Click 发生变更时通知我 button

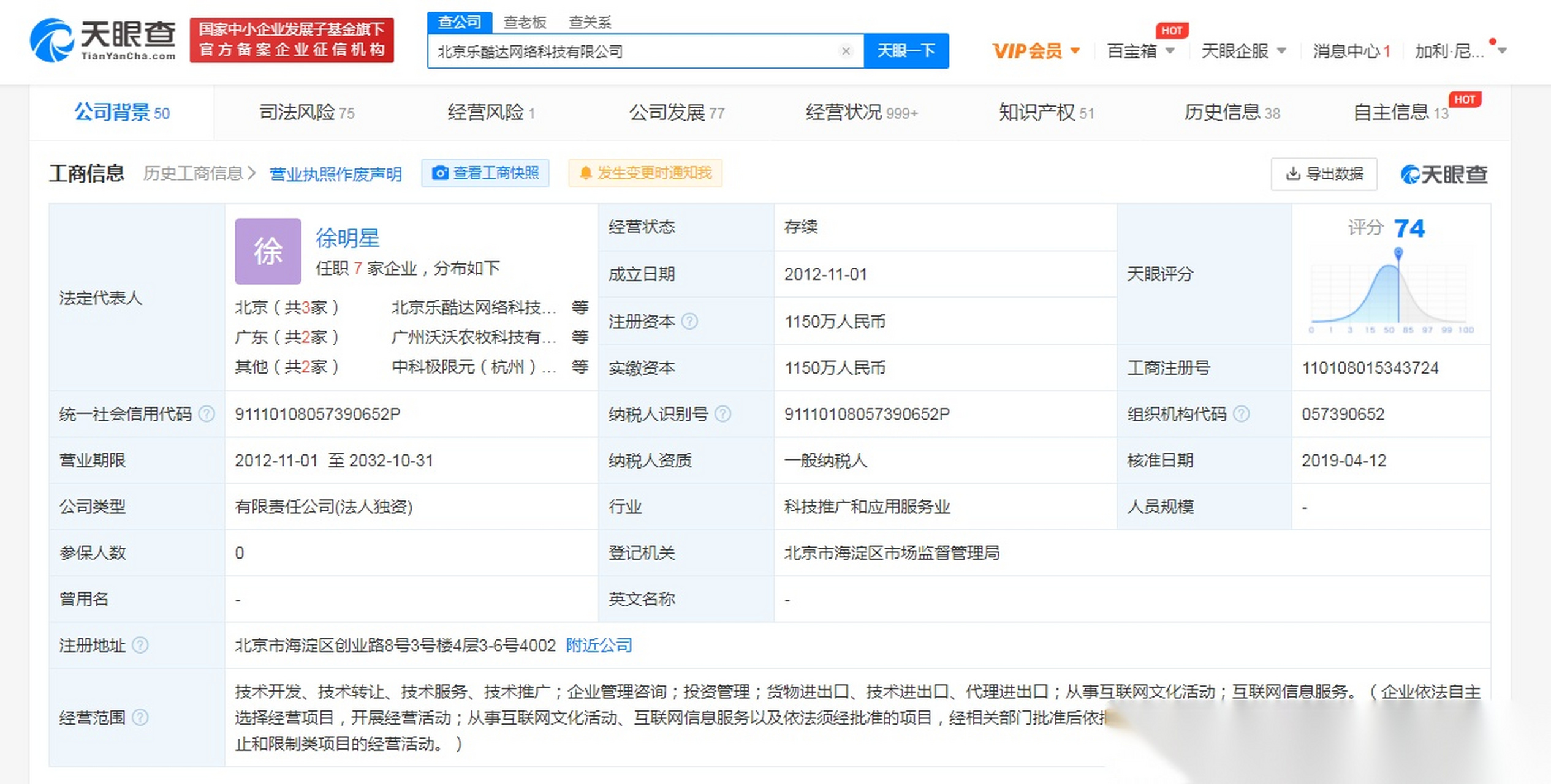pos(645,173)
